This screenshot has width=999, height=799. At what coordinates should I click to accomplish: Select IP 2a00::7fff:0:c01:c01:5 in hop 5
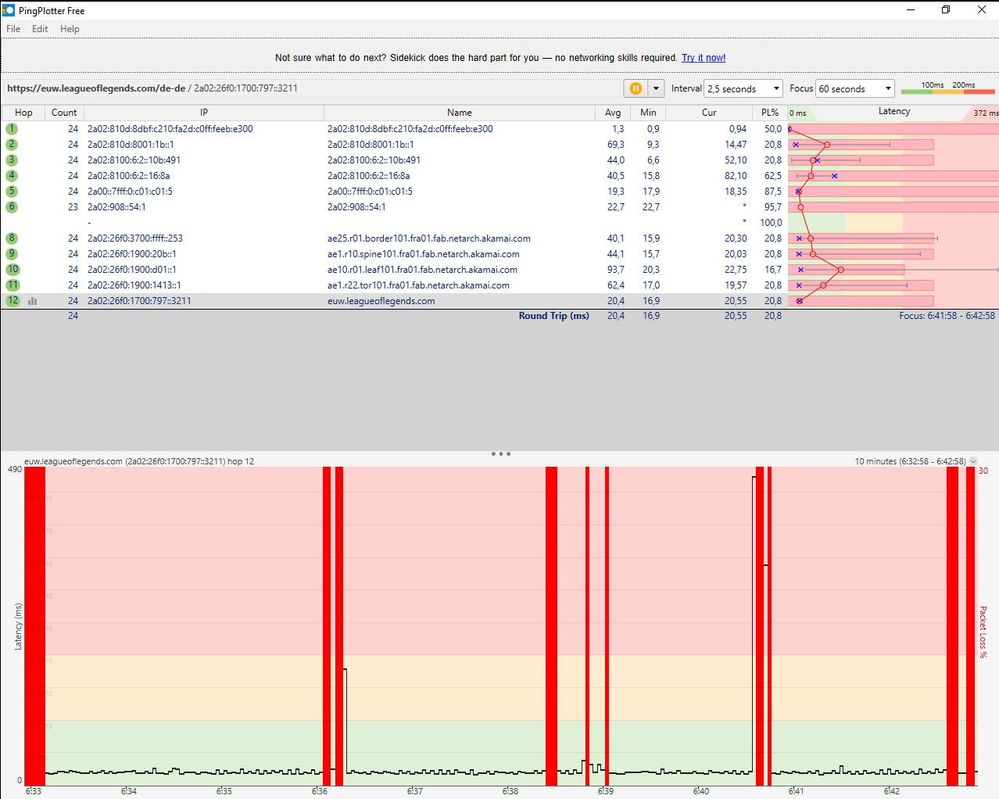(x=130, y=191)
